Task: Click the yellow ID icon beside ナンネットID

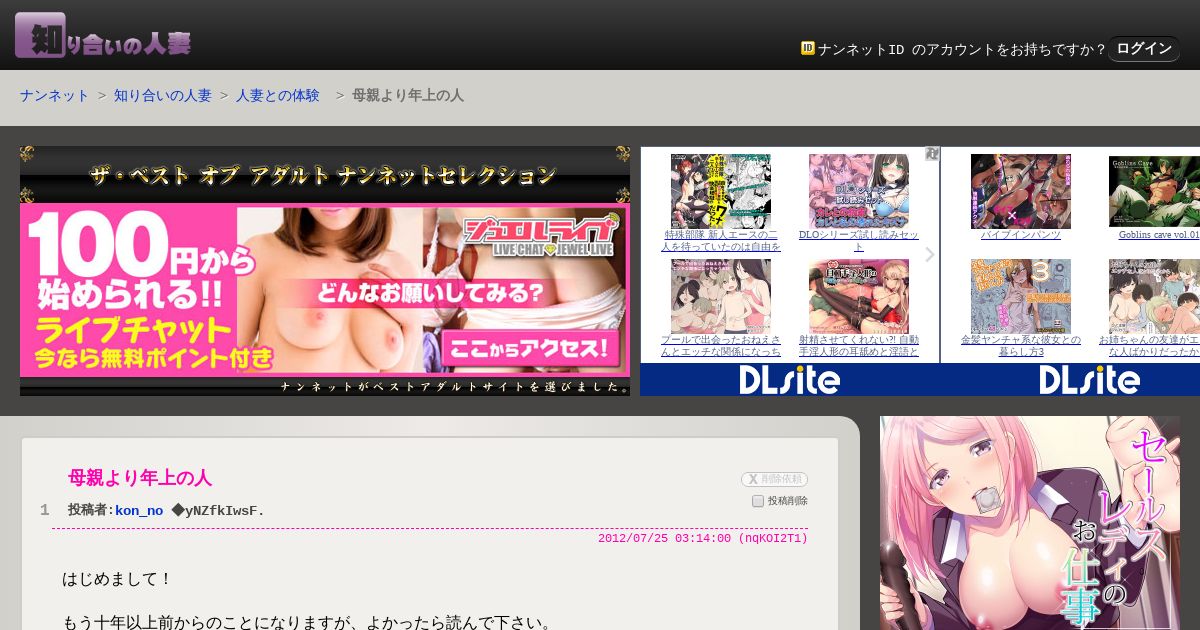Action: (808, 48)
